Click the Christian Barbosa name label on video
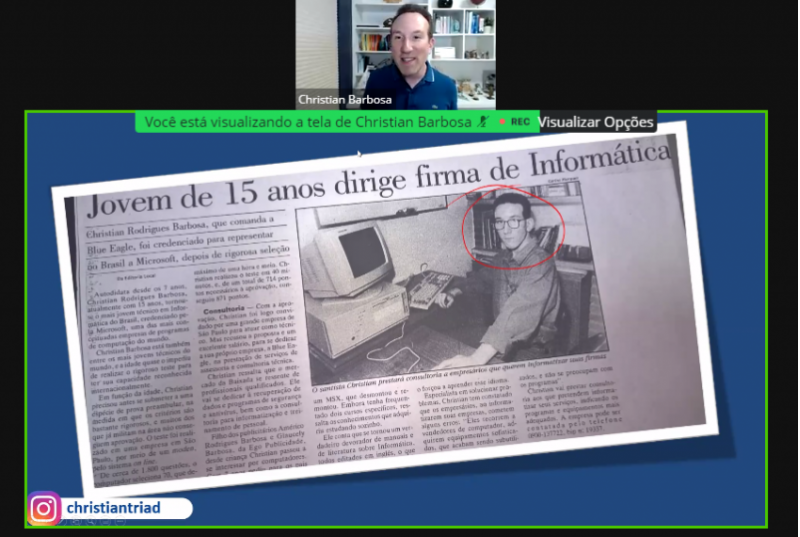The image size is (800, 537). 345,99
